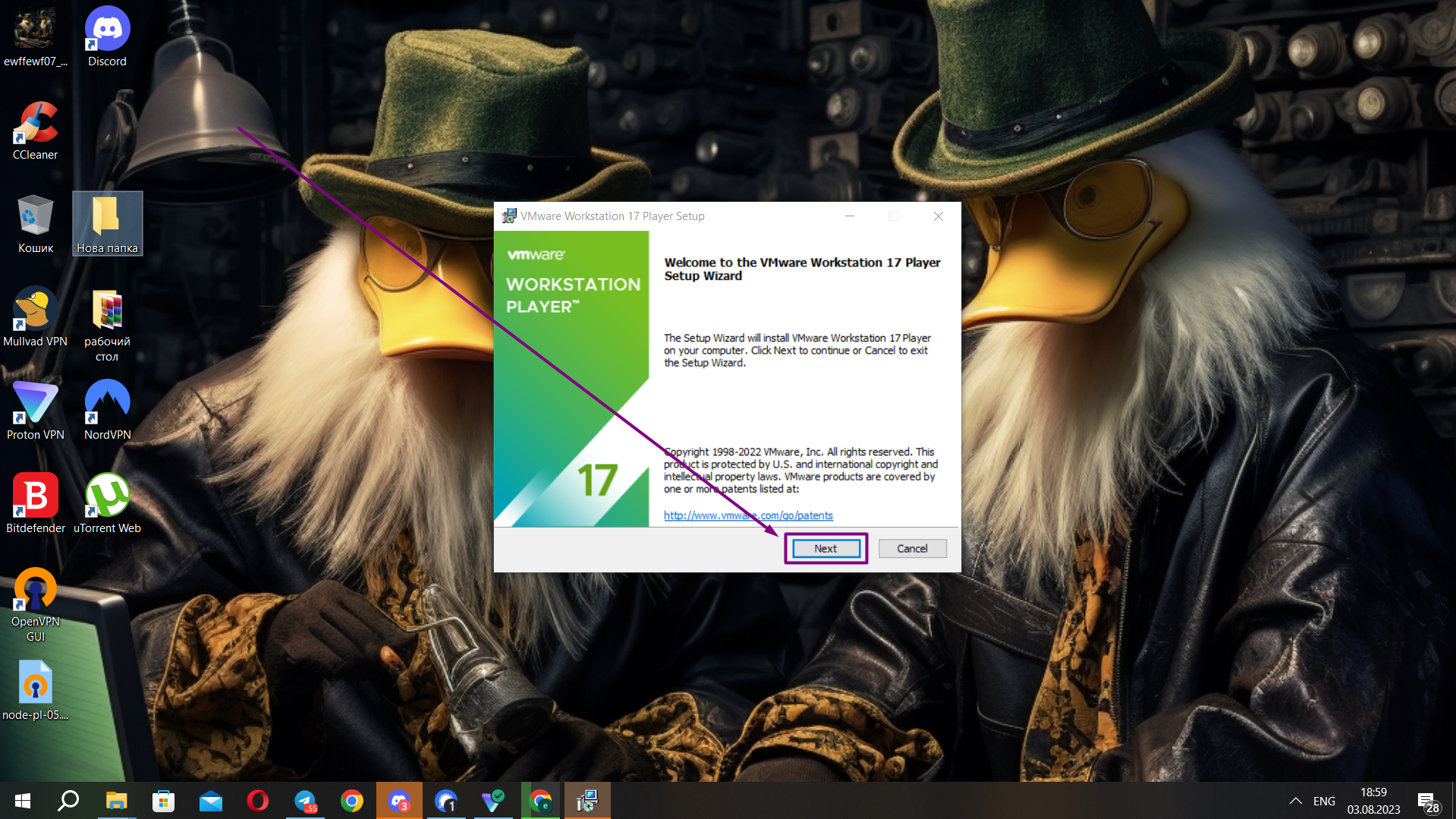
Task: Open the clock and date flyout
Action: click(1373, 801)
